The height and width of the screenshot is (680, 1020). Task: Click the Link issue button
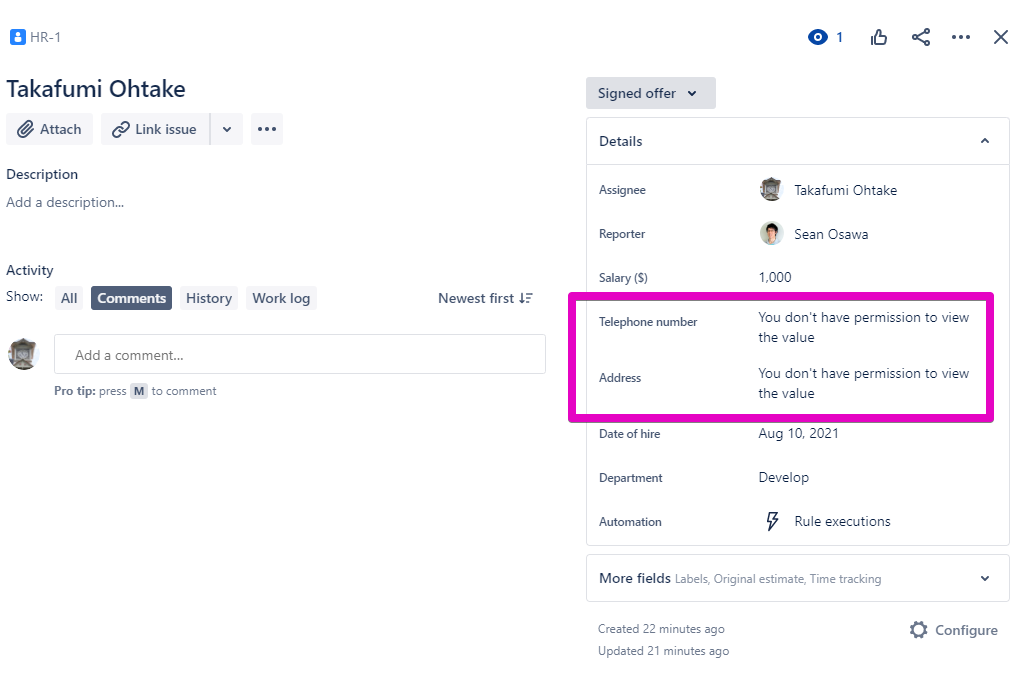point(155,129)
